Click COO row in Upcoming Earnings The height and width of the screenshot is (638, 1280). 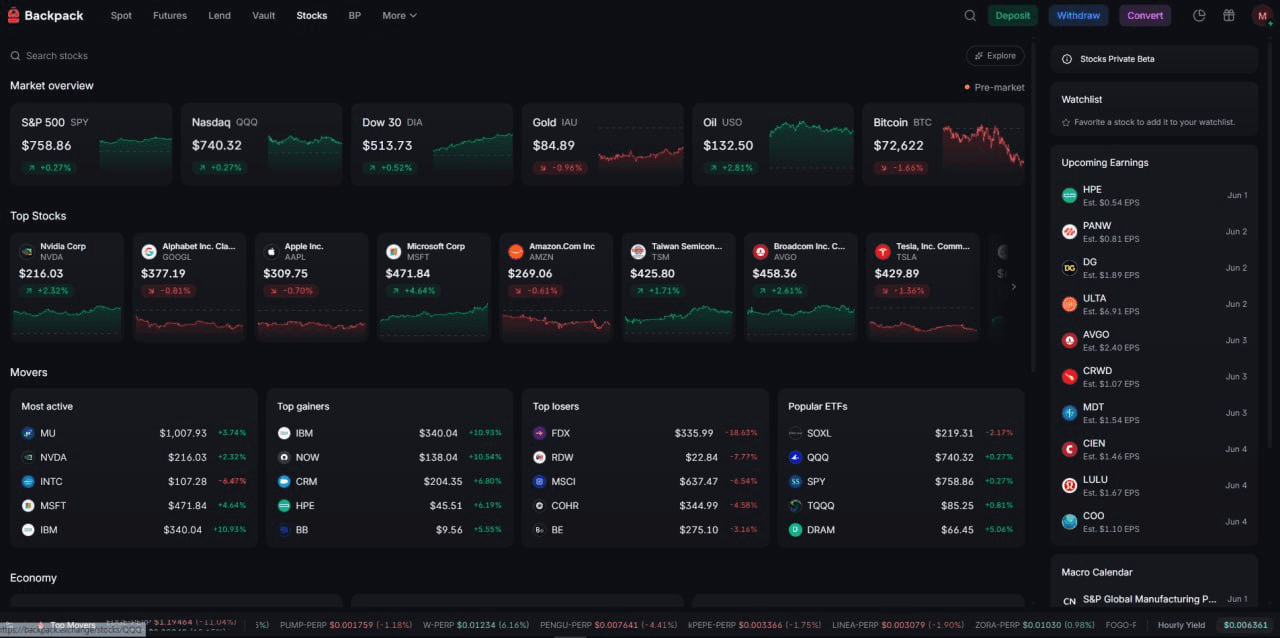[x=1154, y=521]
